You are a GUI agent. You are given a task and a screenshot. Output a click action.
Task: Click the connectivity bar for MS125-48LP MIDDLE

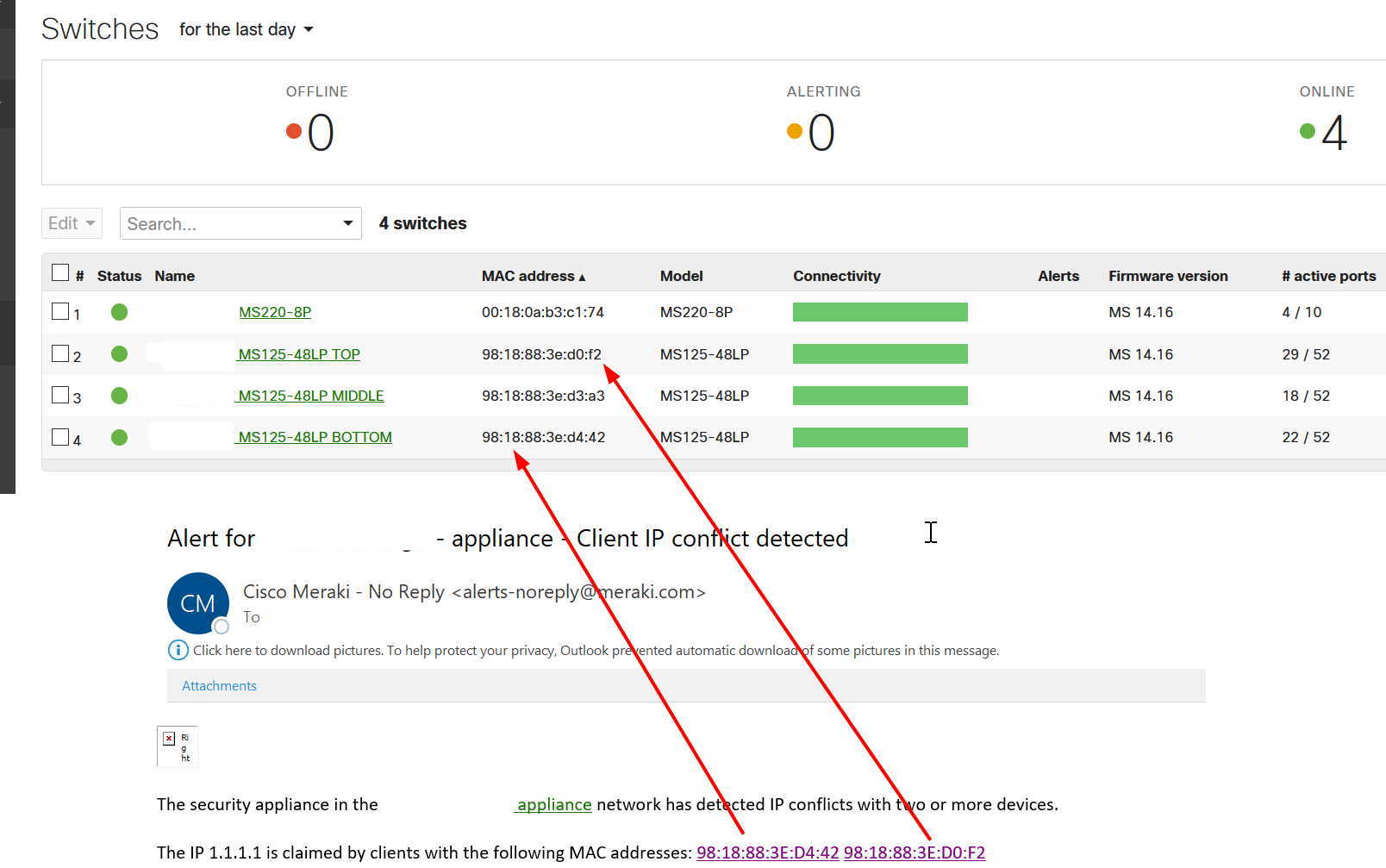(879, 396)
